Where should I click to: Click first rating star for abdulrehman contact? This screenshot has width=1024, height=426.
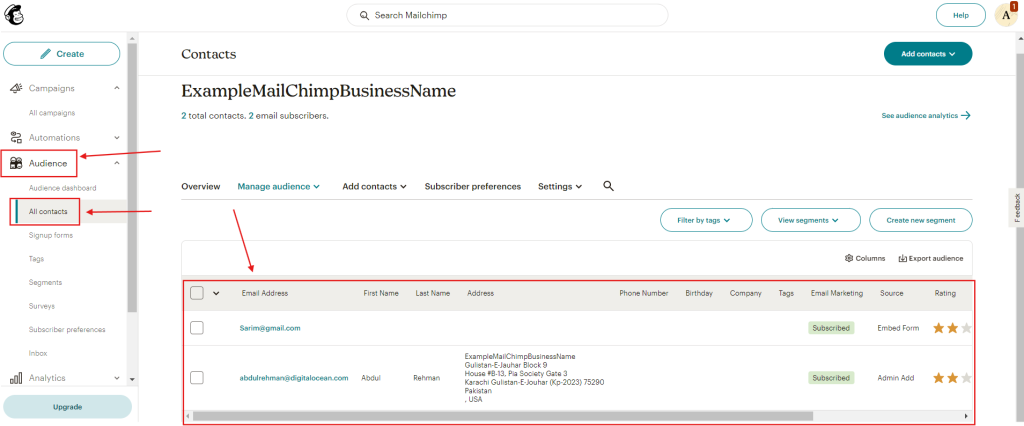click(x=938, y=378)
